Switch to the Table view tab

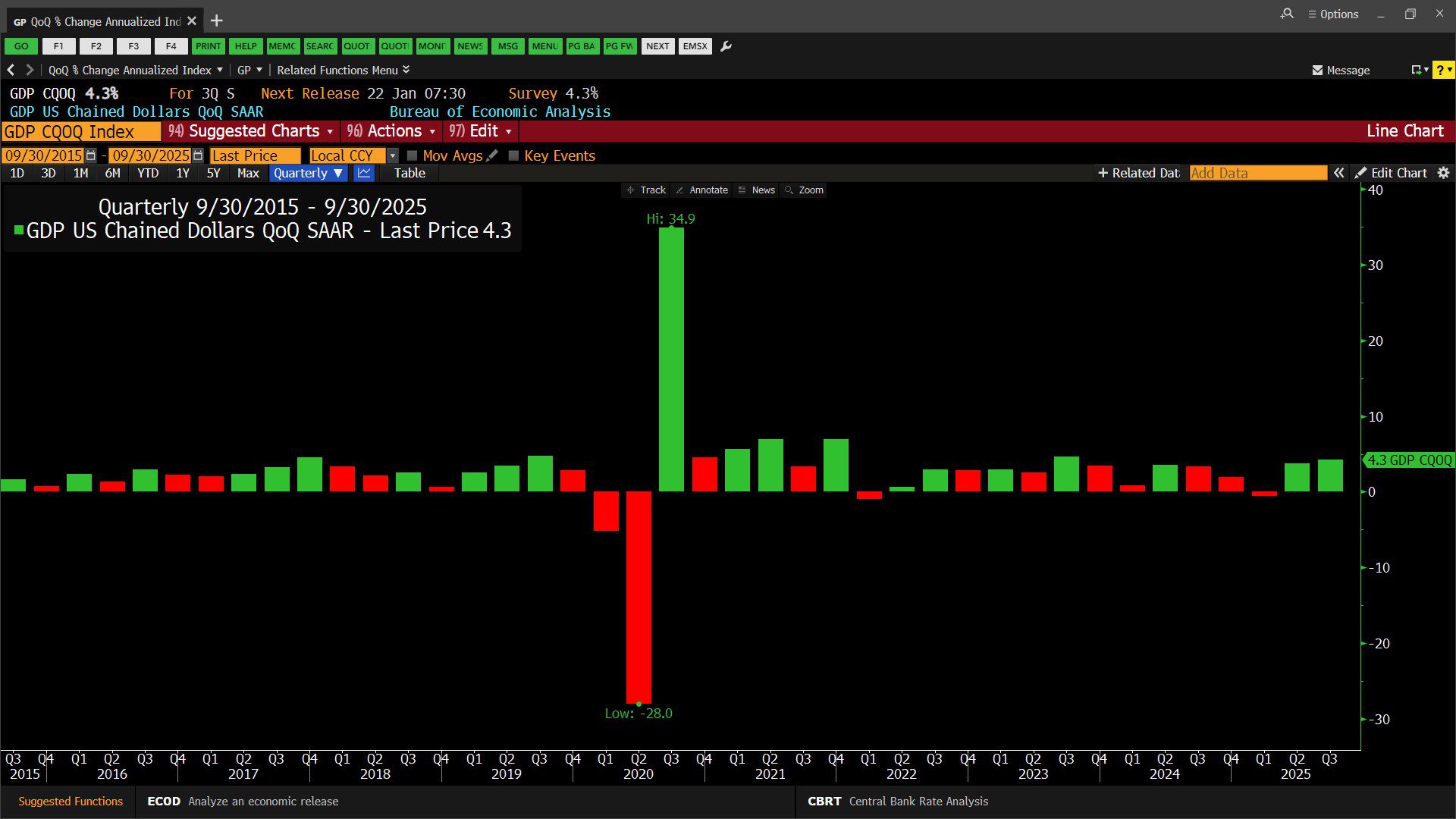(409, 173)
